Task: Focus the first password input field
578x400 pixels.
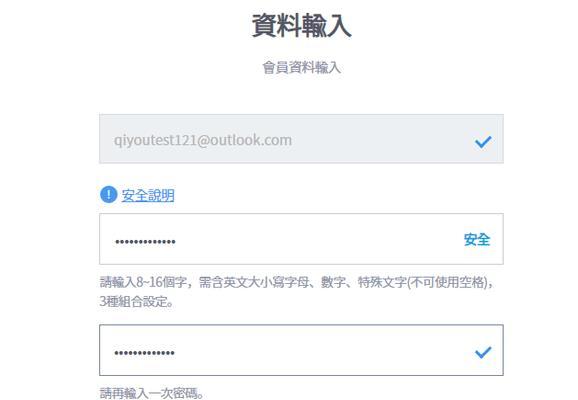Action: [301, 239]
